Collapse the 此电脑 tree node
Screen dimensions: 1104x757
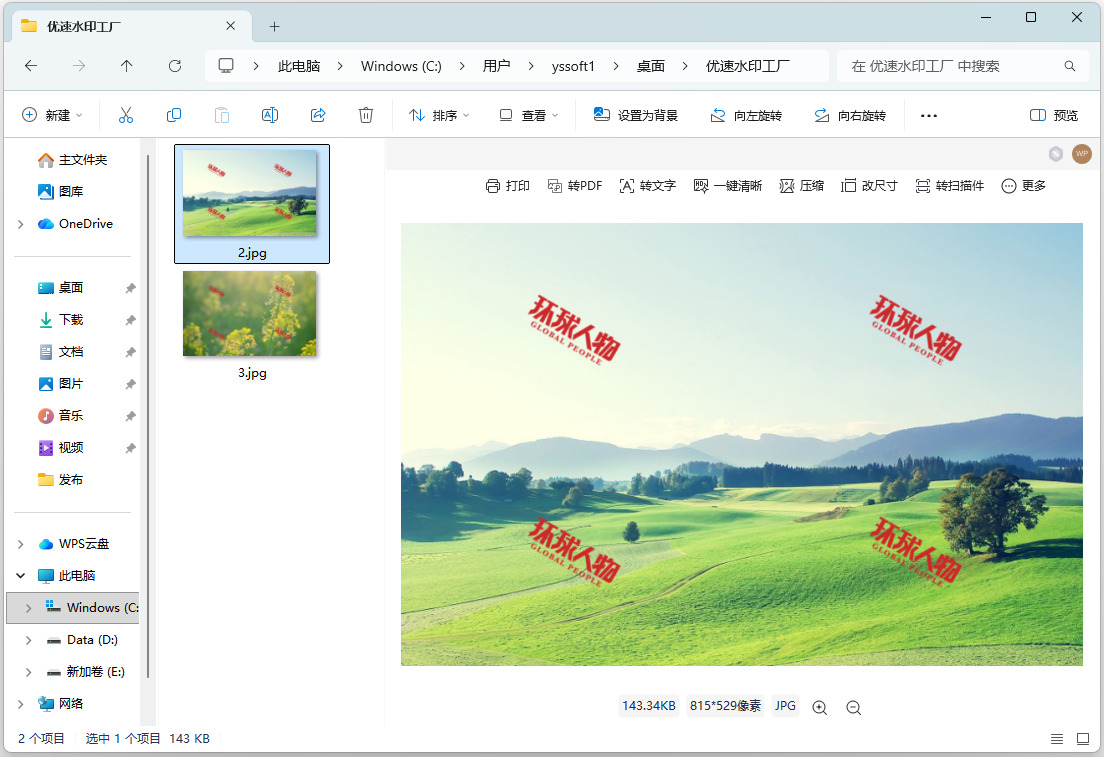[x=20, y=576]
